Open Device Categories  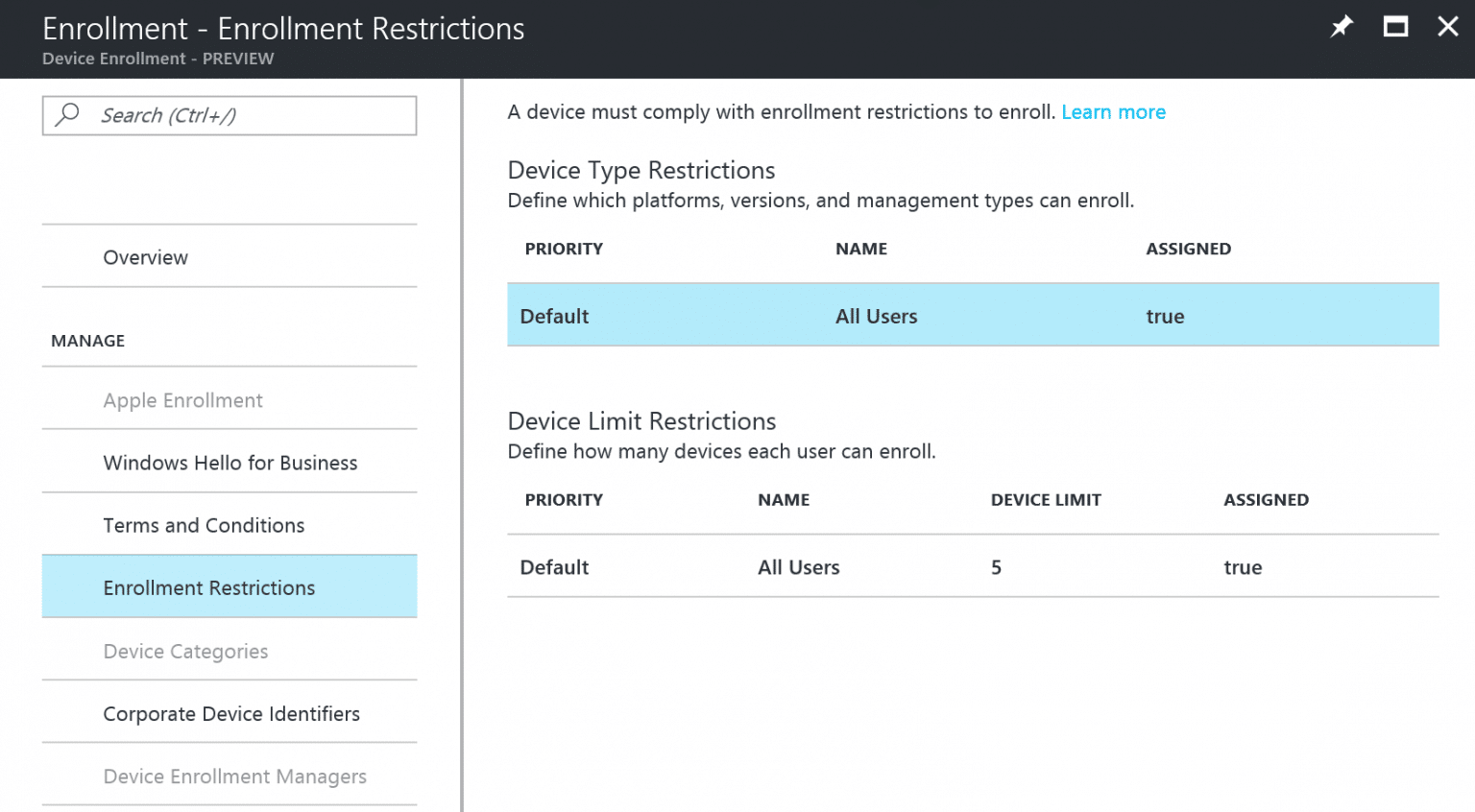[x=185, y=651]
